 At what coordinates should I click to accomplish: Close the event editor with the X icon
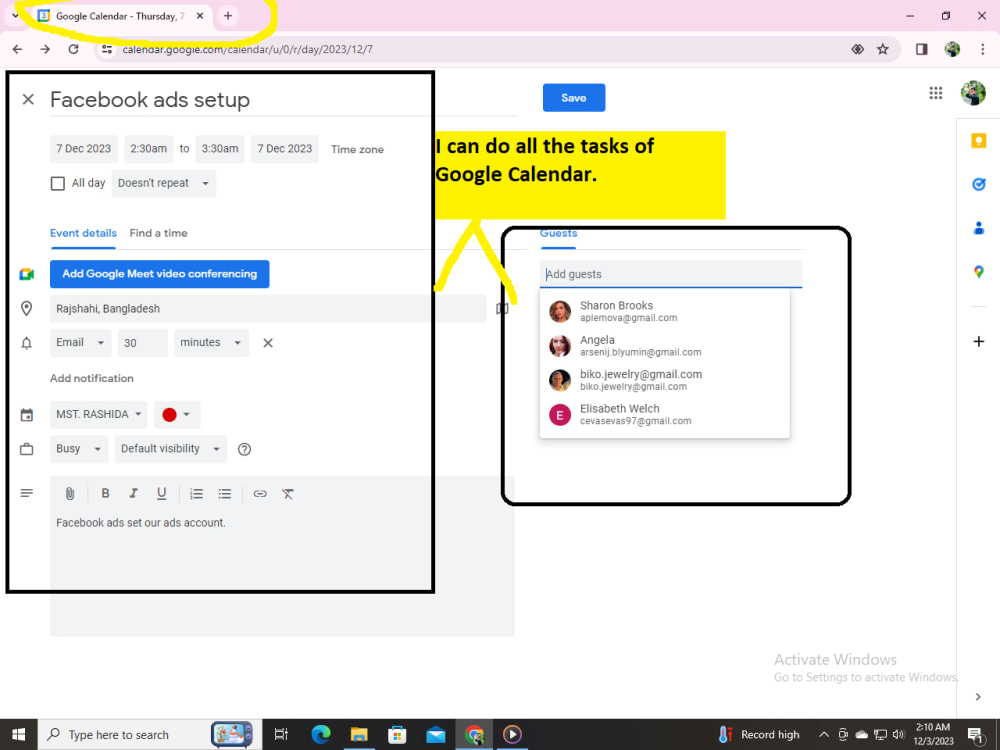[28, 99]
